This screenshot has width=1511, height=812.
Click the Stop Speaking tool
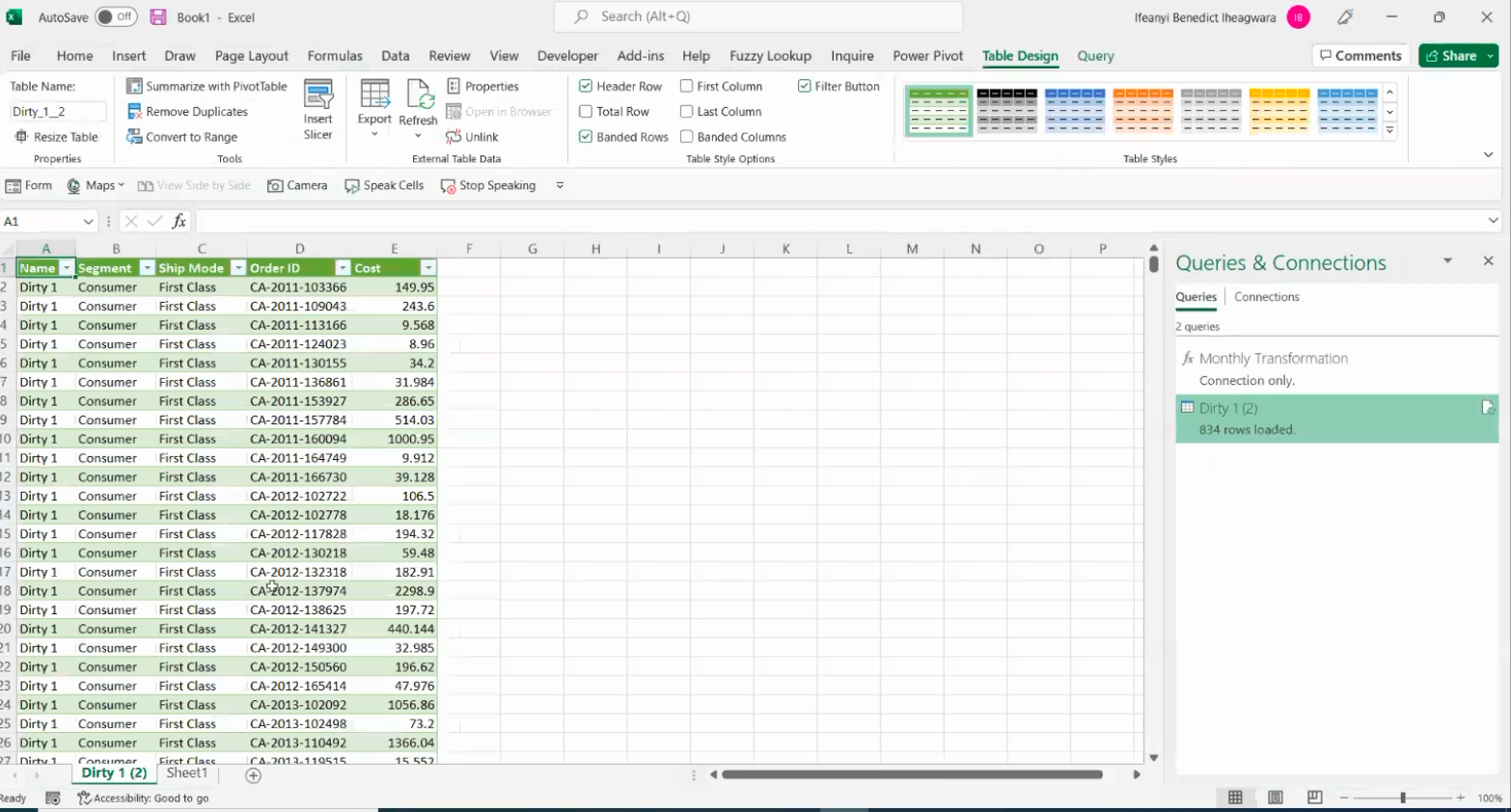488,185
